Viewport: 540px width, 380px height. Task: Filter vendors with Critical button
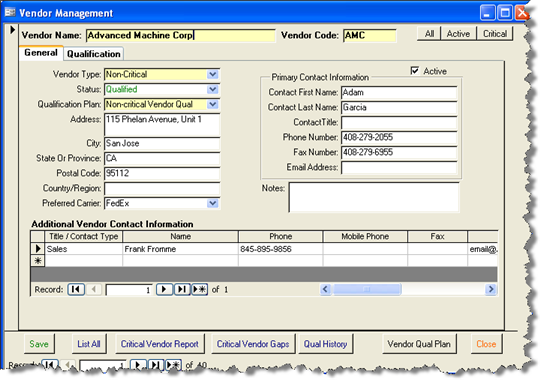click(495, 34)
